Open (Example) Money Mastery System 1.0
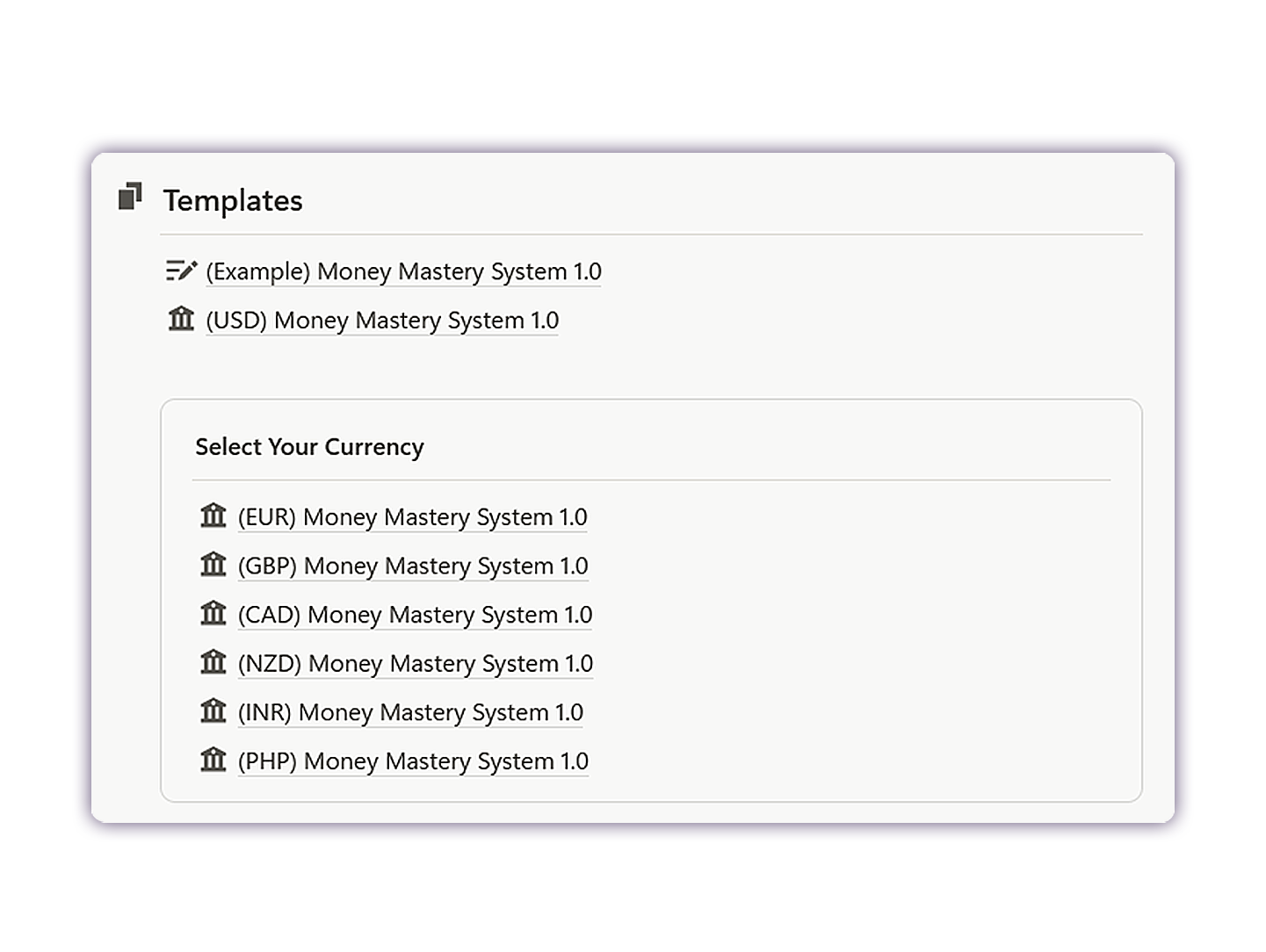This screenshot has height=952, width=1266. tap(403, 271)
